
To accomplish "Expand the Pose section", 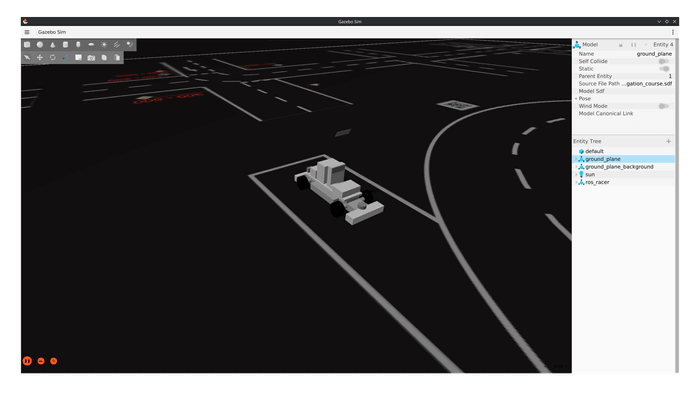I will (x=576, y=99).
